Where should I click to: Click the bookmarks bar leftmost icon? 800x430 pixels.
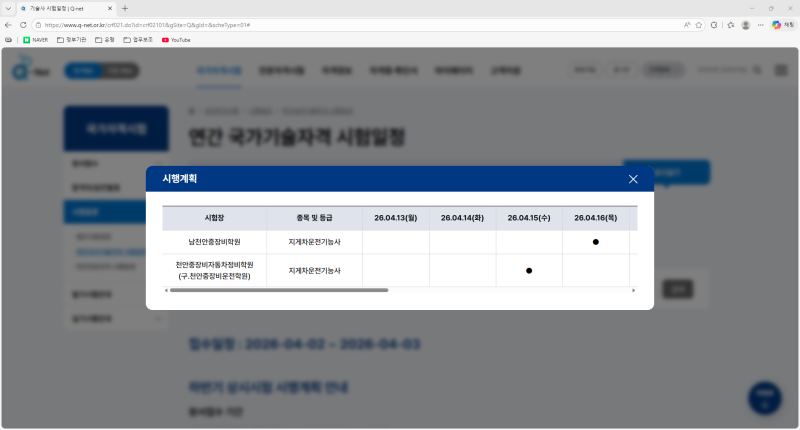pyautogui.click(x=9, y=40)
